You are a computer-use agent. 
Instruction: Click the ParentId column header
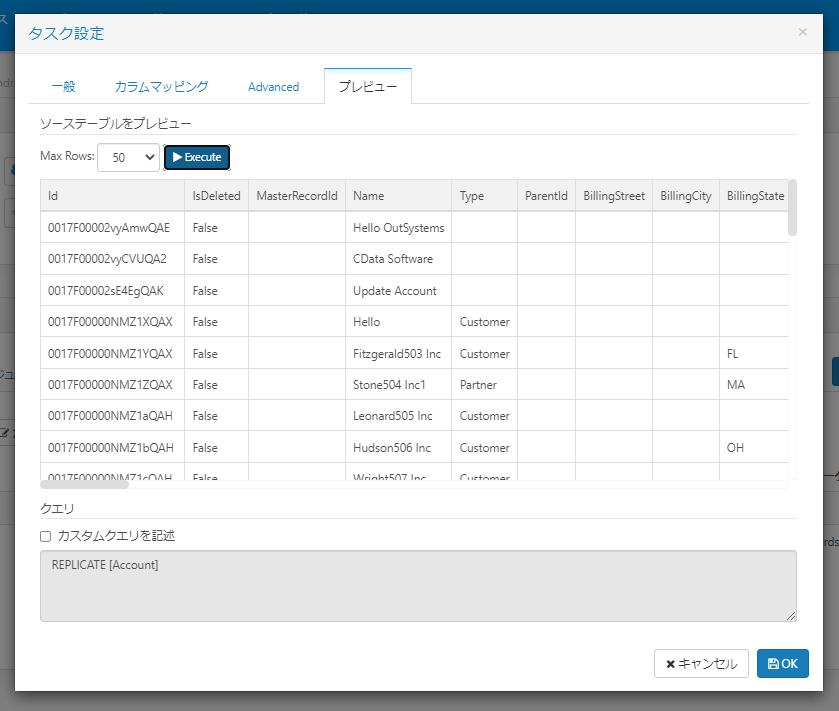tap(546, 196)
